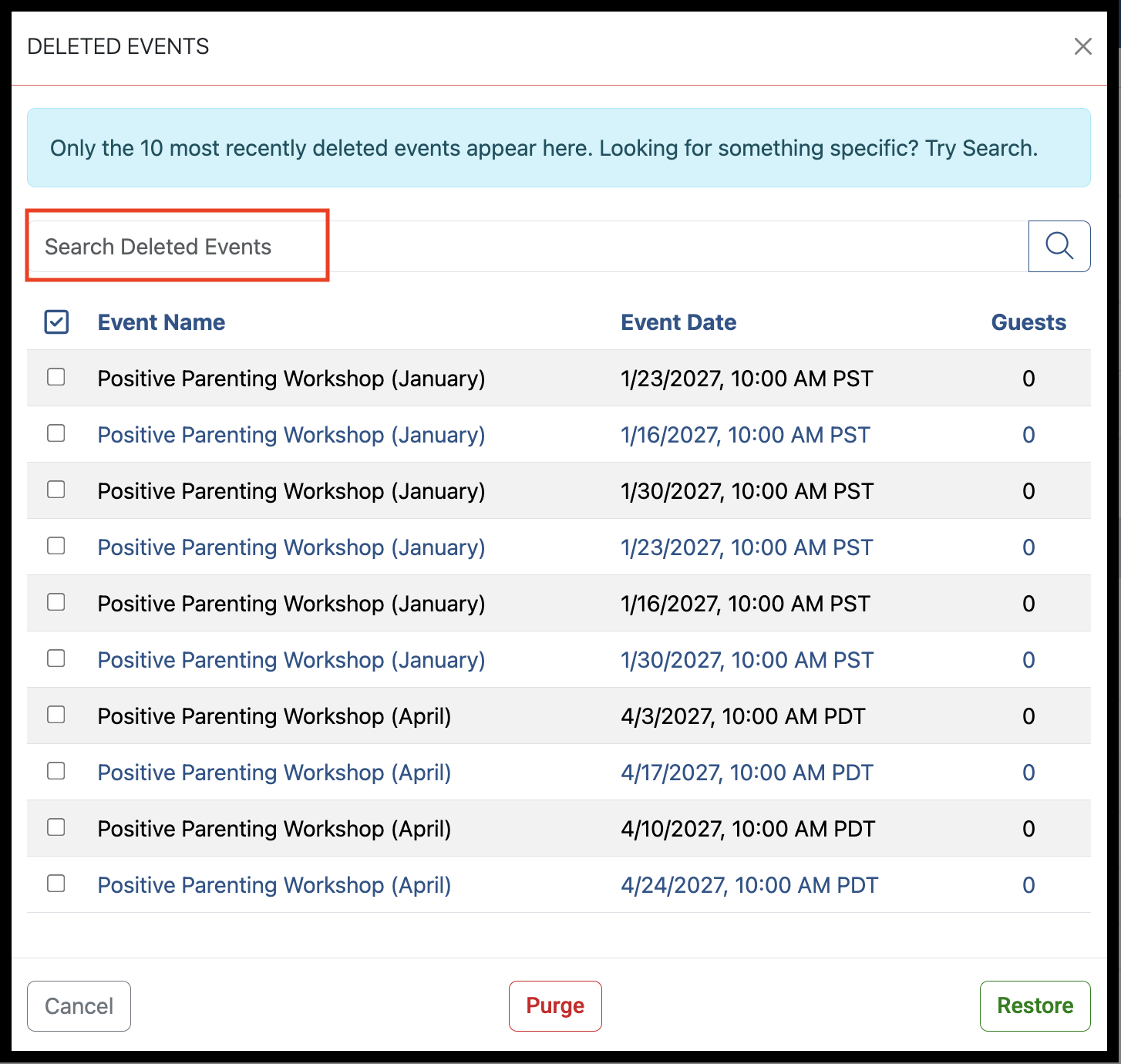1121x1064 pixels.
Task: Click the date "4/3/2027, 10:00 AM PDT"
Action: pos(743,716)
